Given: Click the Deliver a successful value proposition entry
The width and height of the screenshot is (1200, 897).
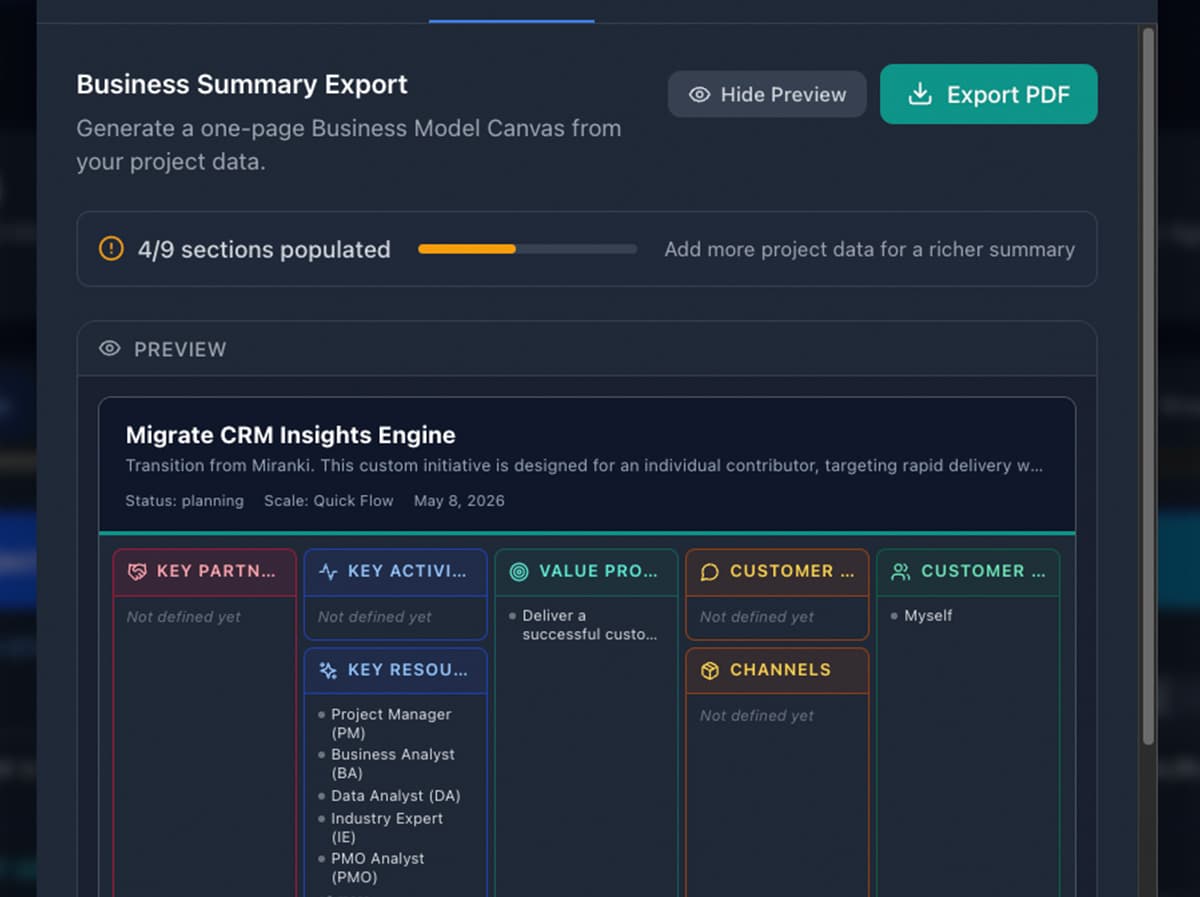Looking at the screenshot, I should (589, 625).
